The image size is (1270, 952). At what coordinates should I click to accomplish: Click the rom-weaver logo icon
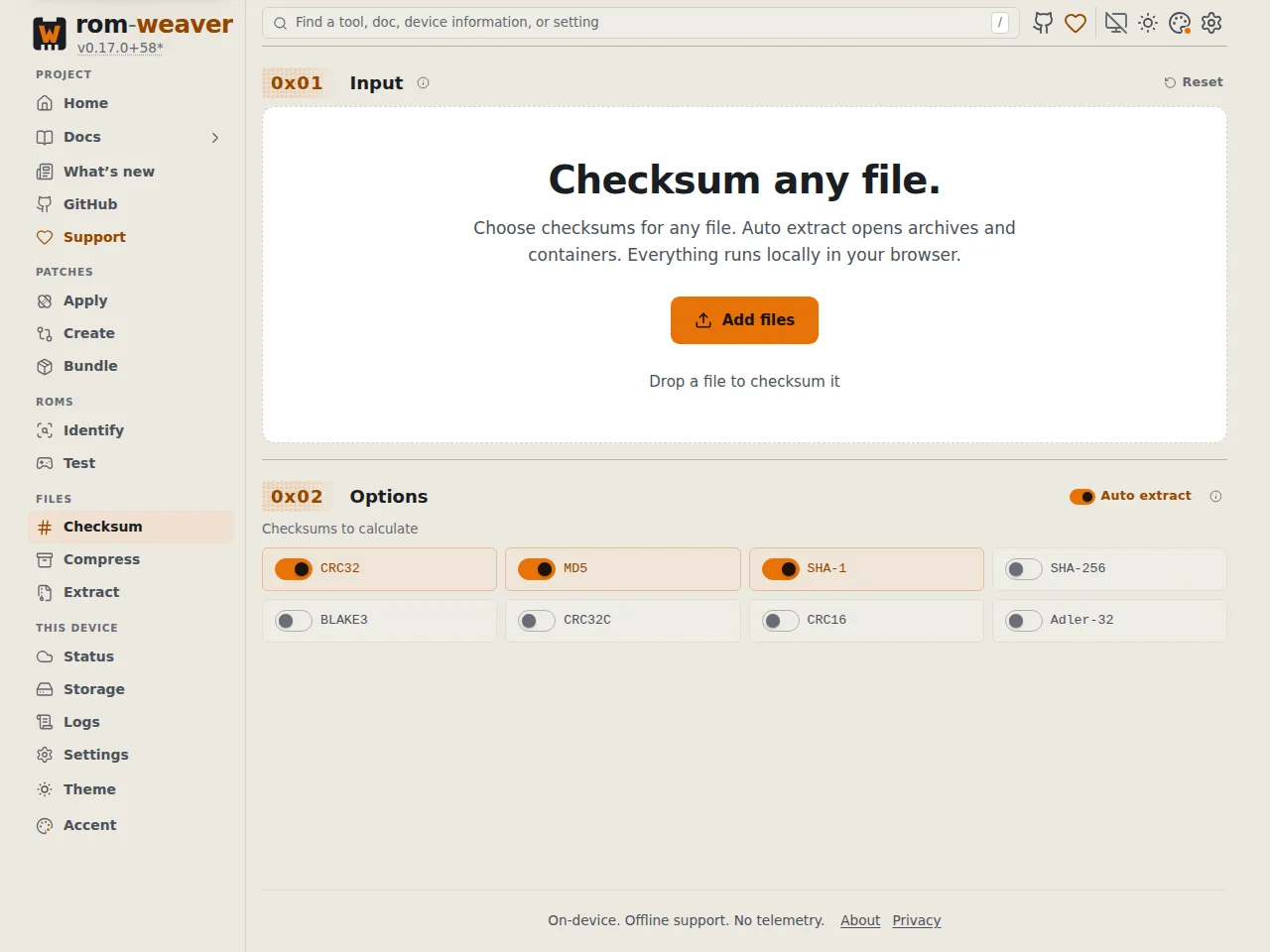(x=50, y=34)
